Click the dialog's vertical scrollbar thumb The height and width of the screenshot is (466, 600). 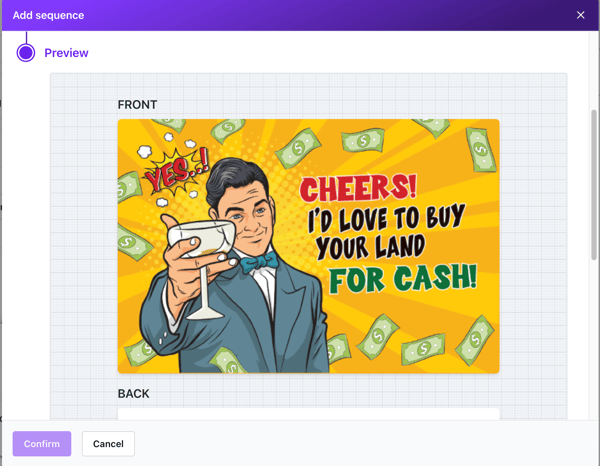pos(594,185)
